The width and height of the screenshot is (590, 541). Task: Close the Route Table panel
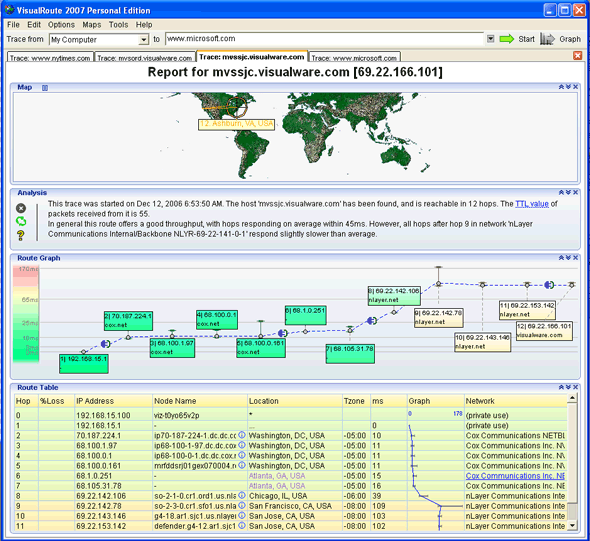[575, 387]
